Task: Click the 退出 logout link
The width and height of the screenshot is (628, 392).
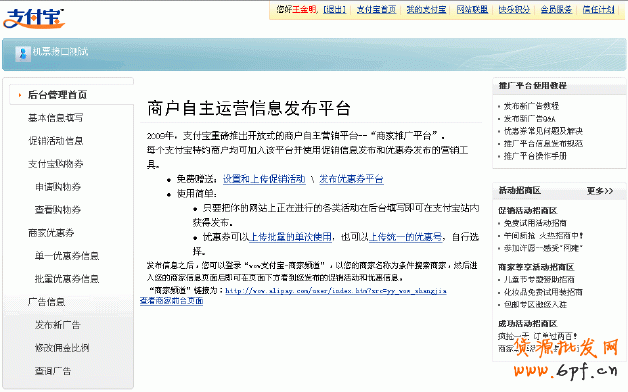Action: [334, 9]
